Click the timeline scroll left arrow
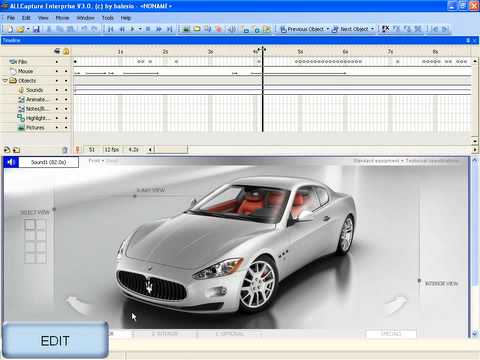This screenshot has width=480, height=360. point(150,150)
